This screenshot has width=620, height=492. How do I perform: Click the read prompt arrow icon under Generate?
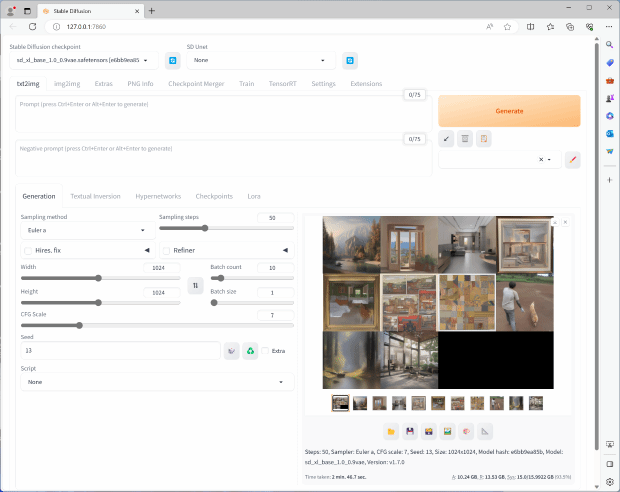tap(446, 139)
